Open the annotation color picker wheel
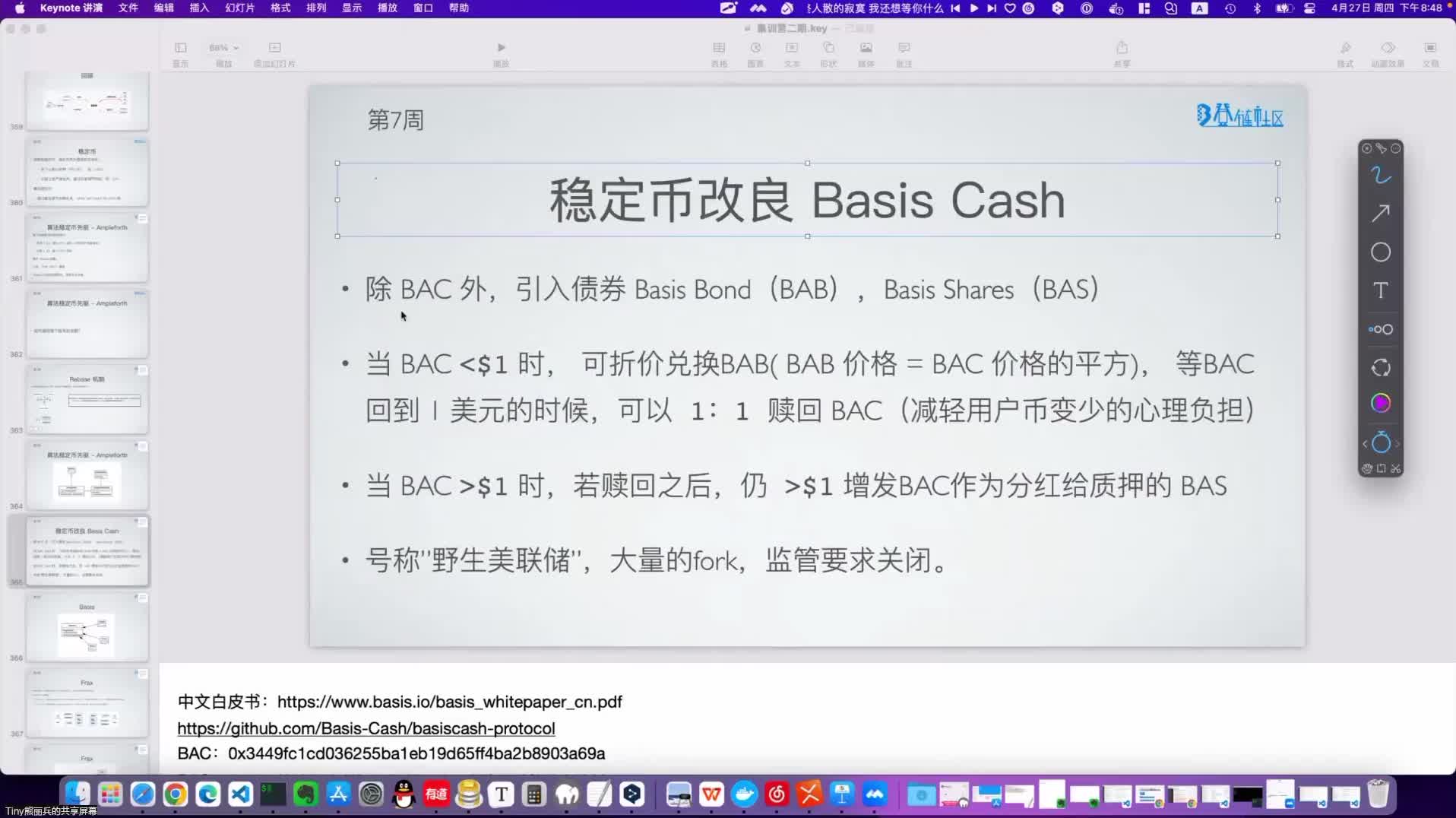Image resolution: width=1456 pixels, height=818 pixels. 1380,403
